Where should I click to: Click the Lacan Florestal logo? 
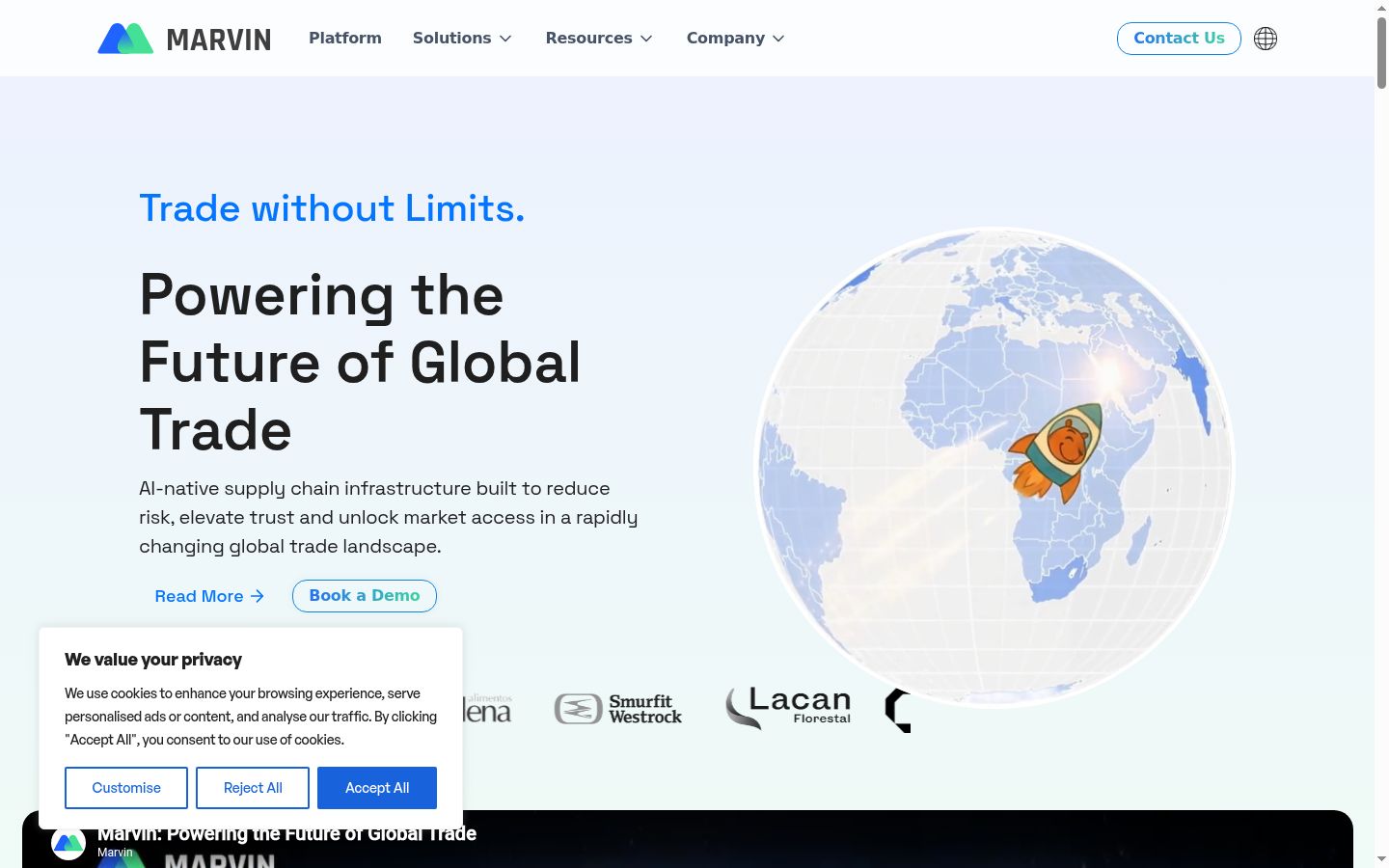(x=788, y=707)
